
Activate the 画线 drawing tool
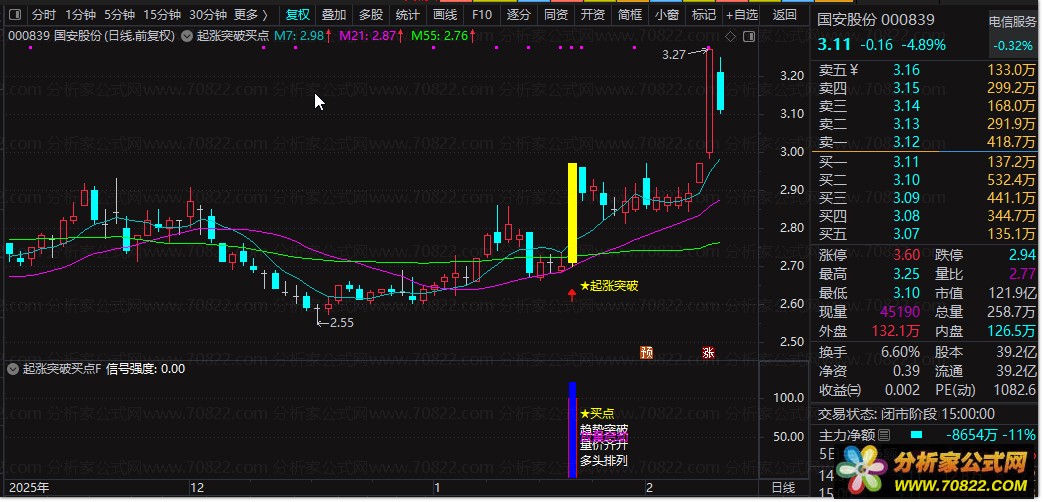[445, 14]
